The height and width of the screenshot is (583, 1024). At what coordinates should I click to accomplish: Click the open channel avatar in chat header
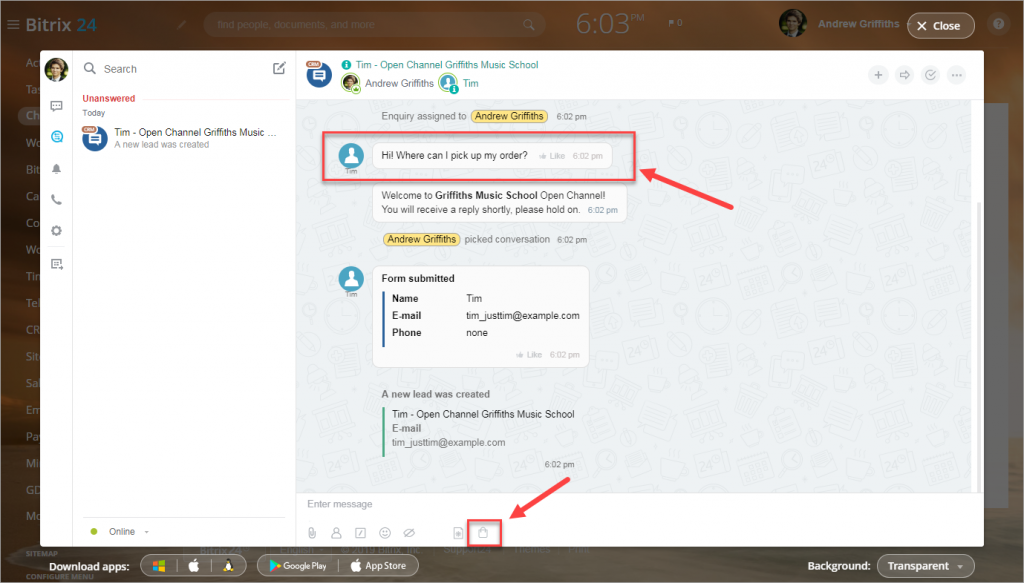[319, 74]
